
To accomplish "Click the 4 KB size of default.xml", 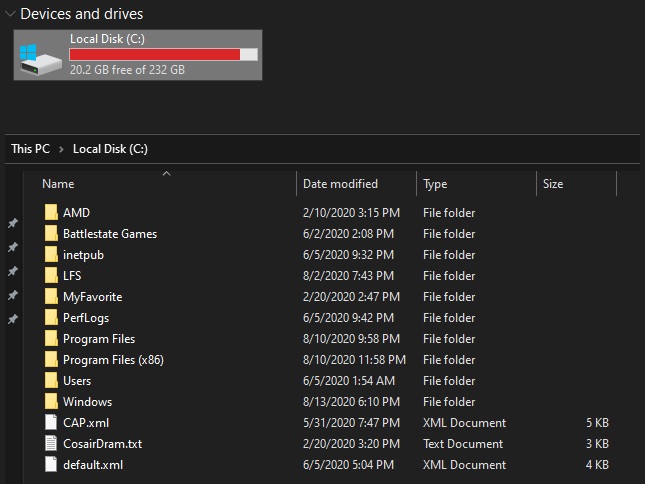I will (x=597, y=465).
